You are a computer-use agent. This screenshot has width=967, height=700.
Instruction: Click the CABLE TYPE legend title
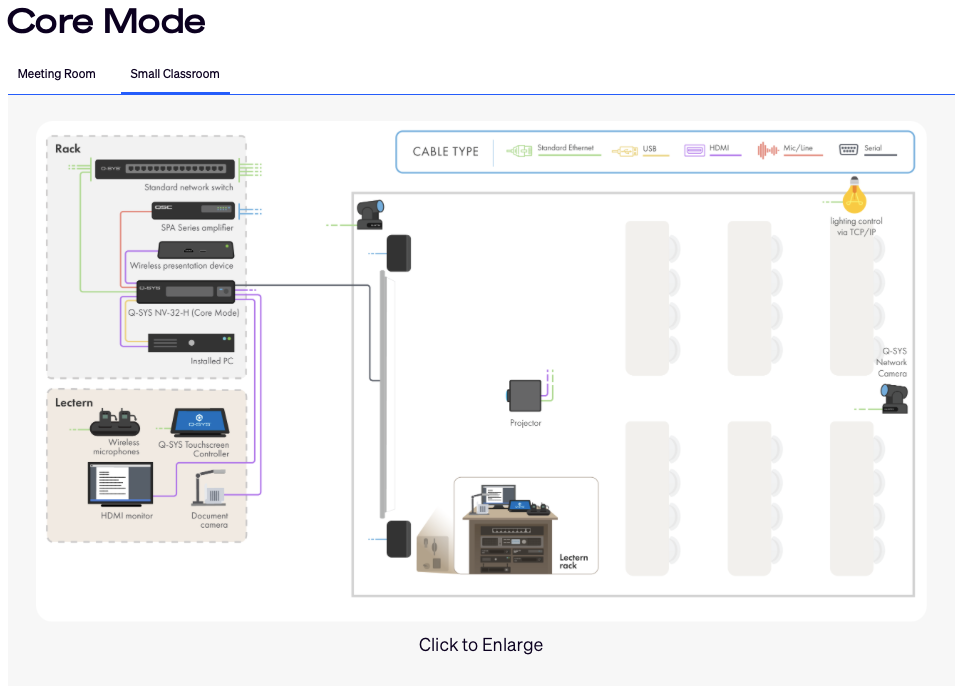pos(445,152)
